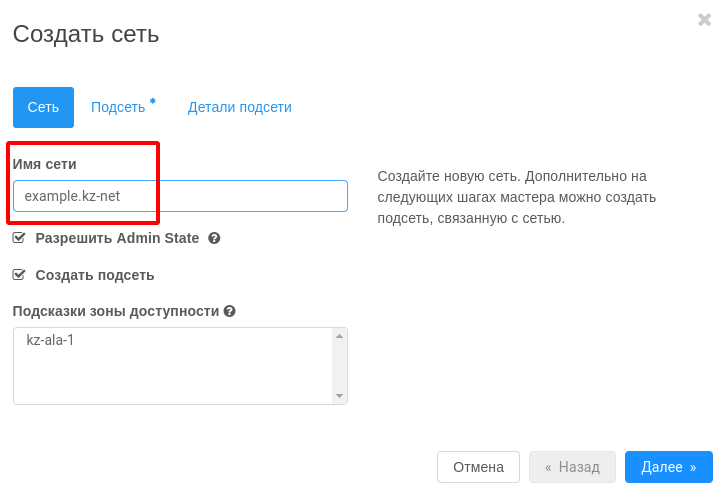Click the availability zone list up arrow
Viewport: 722px width, 492px height.
coord(339,336)
